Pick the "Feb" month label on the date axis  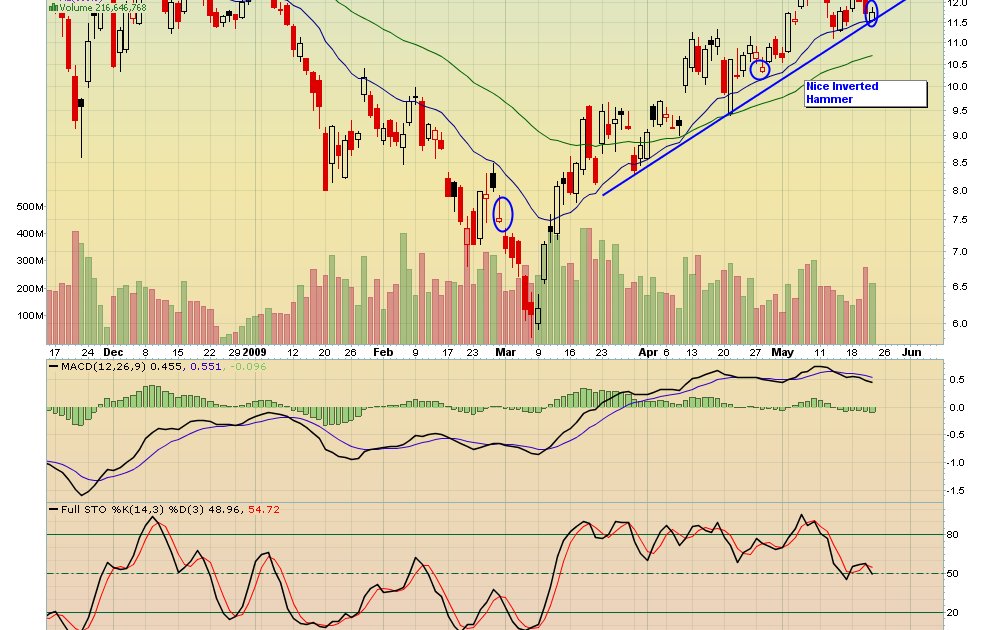(382, 352)
